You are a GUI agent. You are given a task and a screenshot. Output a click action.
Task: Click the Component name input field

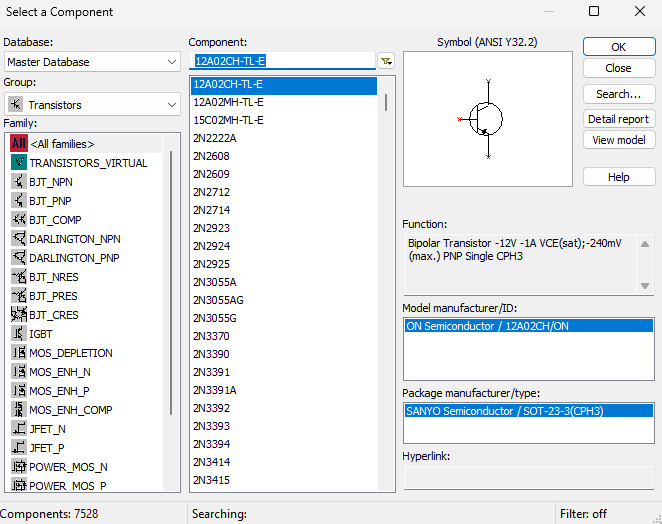tap(281, 61)
